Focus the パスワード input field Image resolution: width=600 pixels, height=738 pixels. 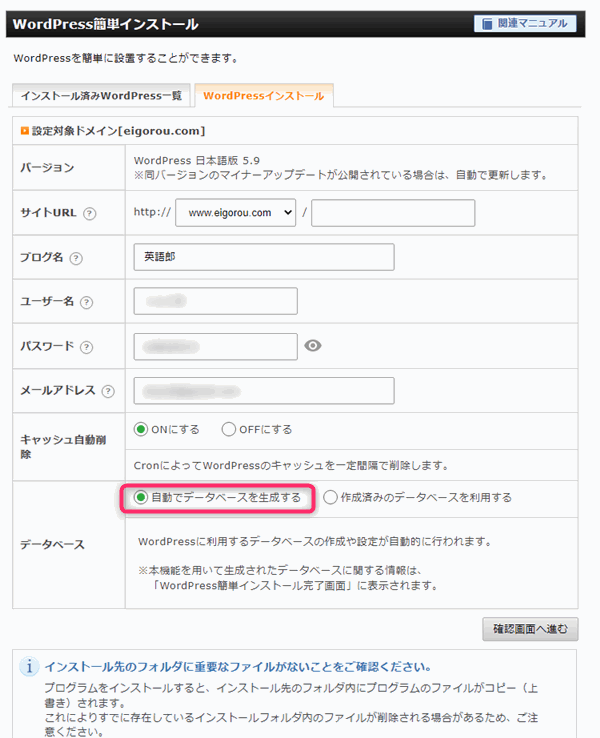216,347
